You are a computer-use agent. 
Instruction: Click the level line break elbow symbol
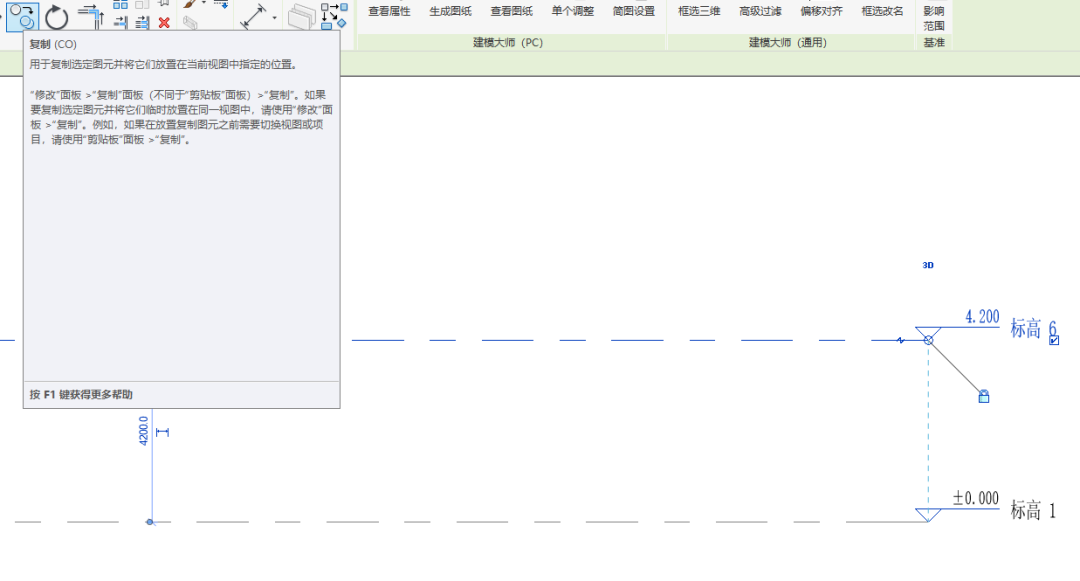point(901,340)
